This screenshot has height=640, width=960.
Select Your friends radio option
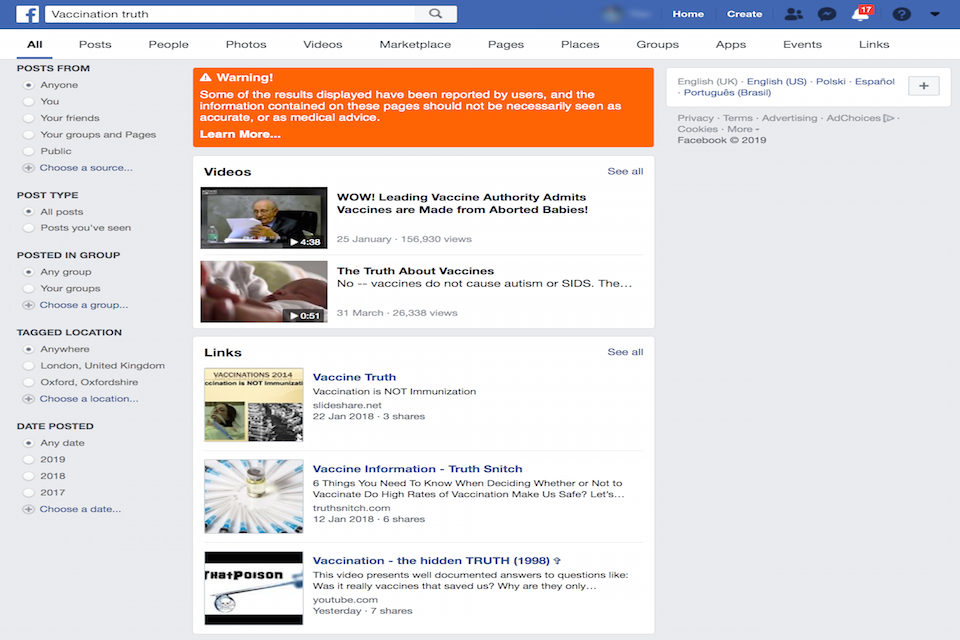[28, 118]
